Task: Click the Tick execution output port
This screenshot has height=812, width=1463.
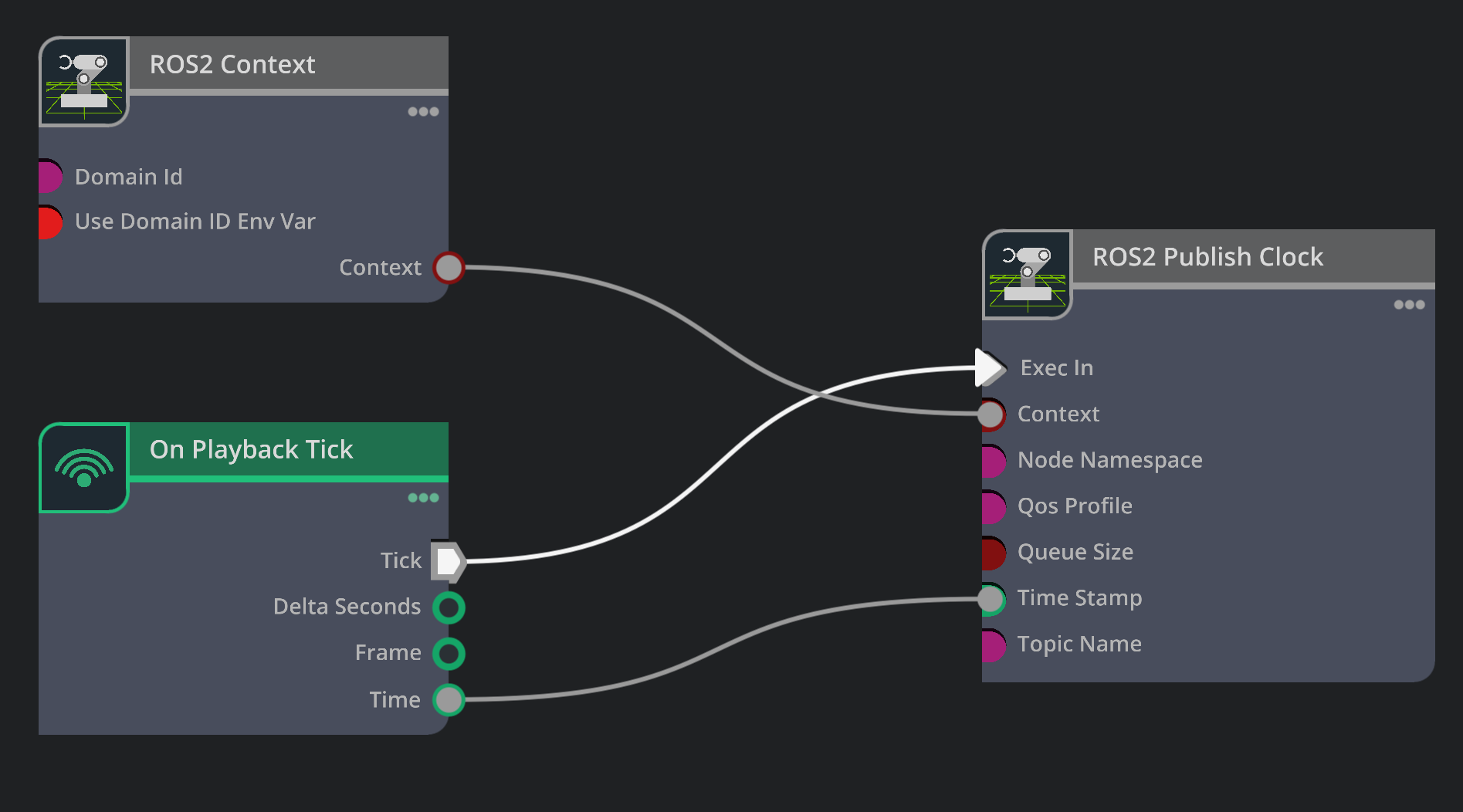Action: pos(449,561)
